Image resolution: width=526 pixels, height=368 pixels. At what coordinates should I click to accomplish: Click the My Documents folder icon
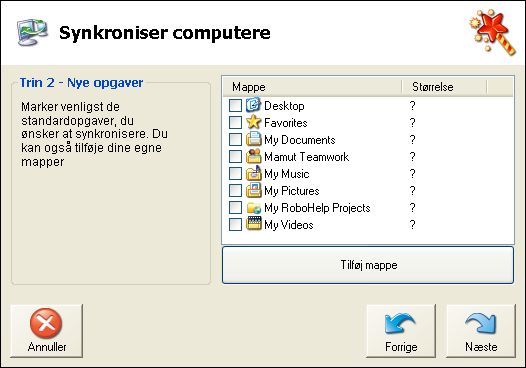tap(253, 139)
